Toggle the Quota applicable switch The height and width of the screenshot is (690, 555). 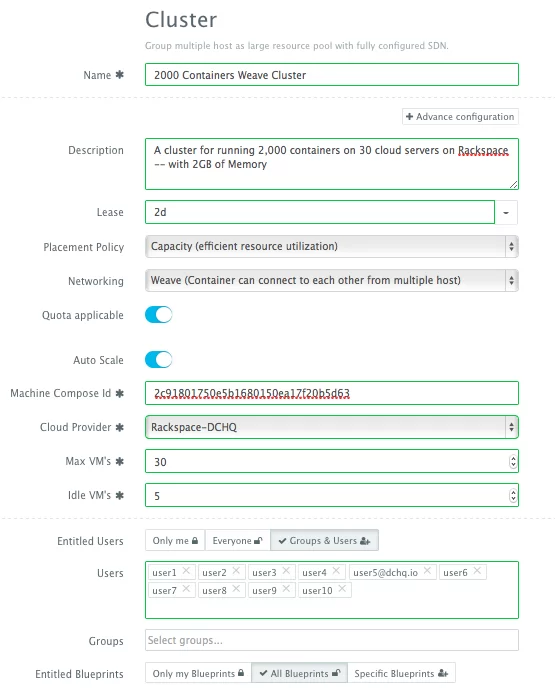(158, 315)
